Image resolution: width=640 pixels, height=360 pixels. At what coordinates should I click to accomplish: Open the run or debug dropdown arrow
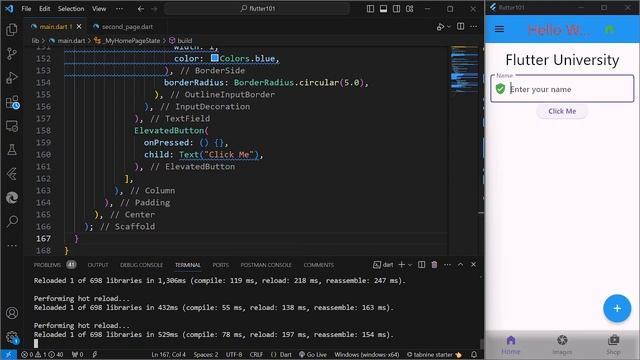coord(449,27)
